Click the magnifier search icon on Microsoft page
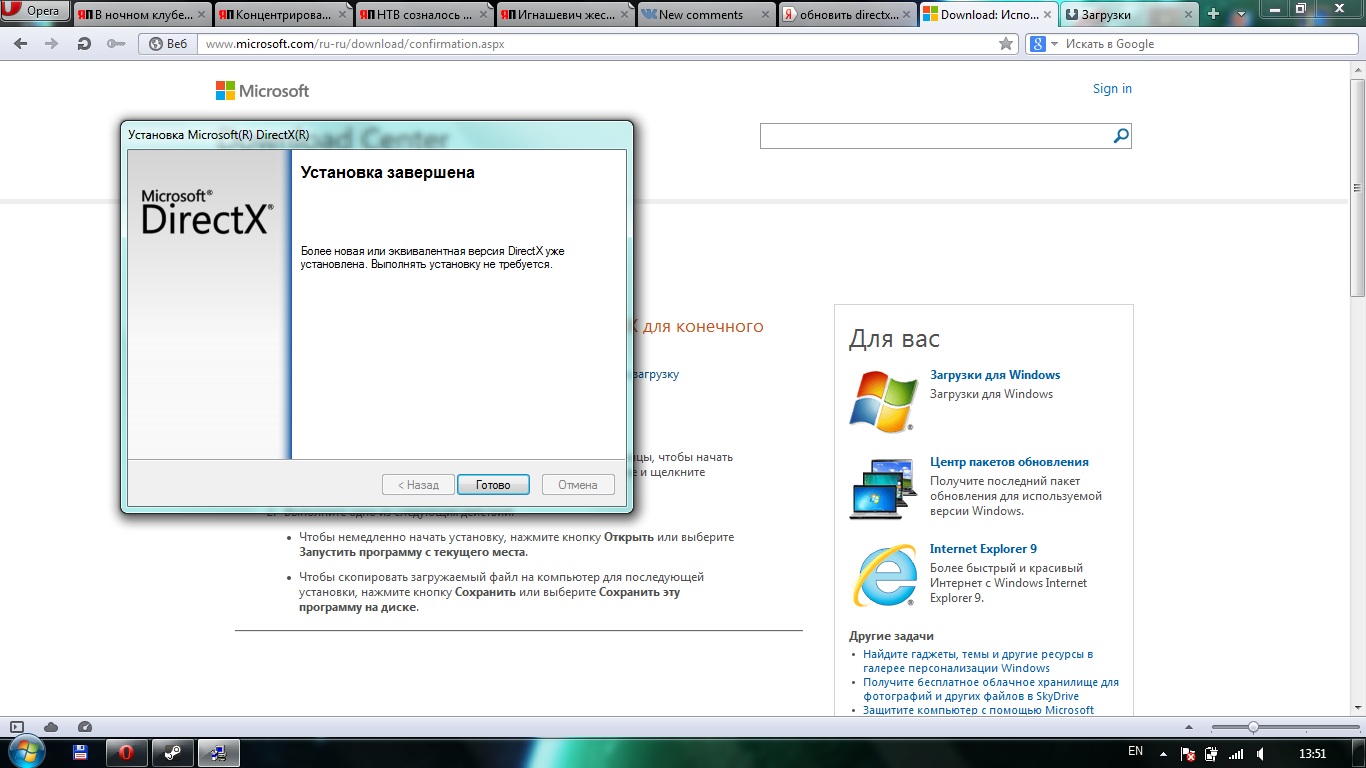The width and height of the screenshot is (1366, 768). pos(1121,136)
